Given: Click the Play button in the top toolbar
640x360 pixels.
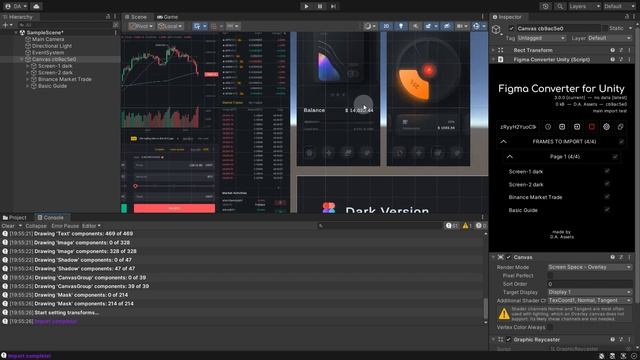Looking at the screenshot, I should pyautogui.click(x=306, y=6).
